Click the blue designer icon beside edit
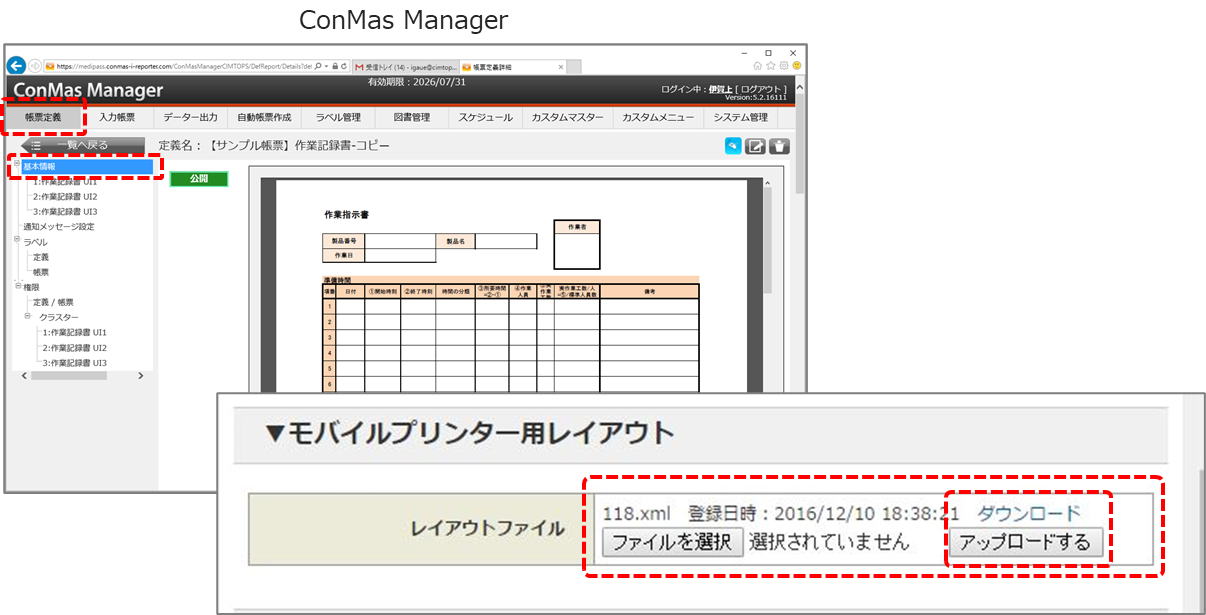Screen dimensions: 1206x615 click(734, 146)
